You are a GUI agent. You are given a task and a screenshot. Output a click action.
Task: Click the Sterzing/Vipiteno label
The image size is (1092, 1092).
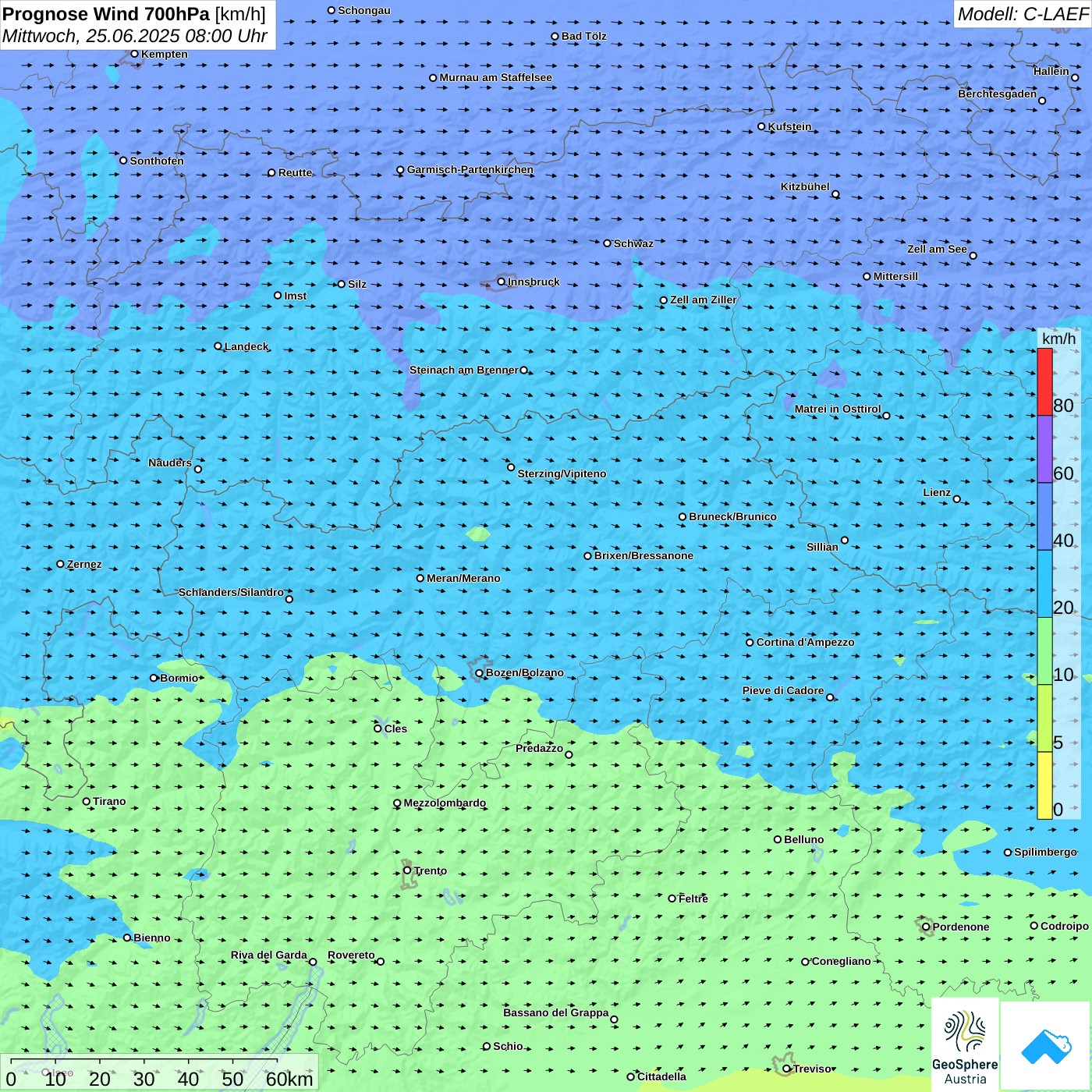562,473
